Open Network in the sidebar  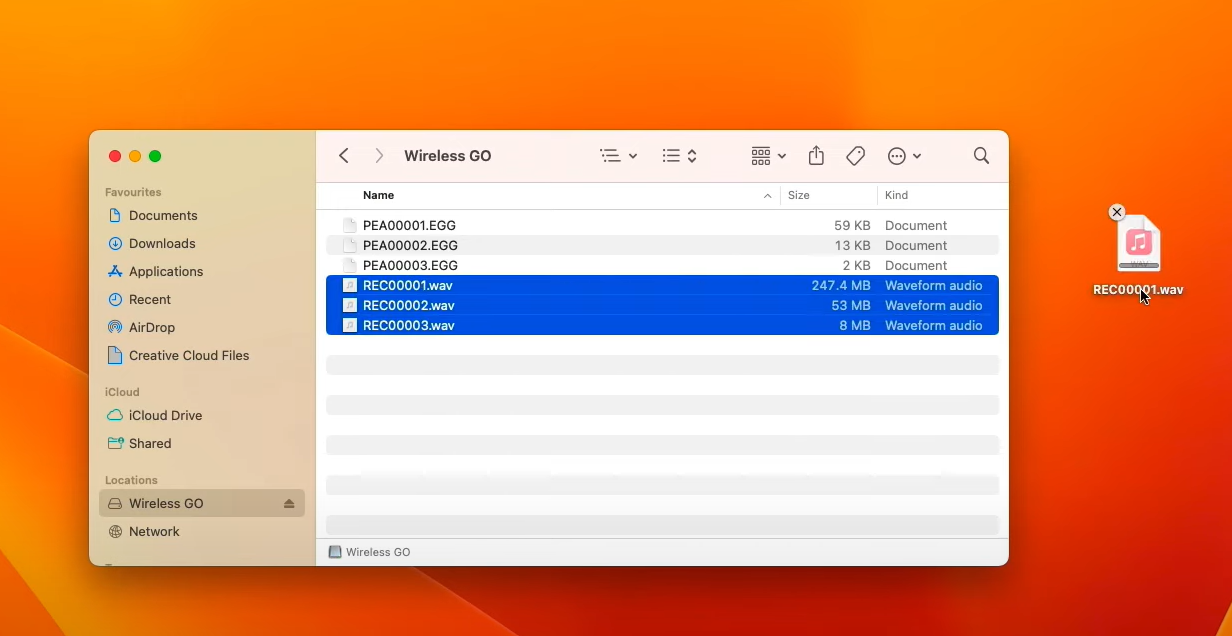(x=202, y=531)
